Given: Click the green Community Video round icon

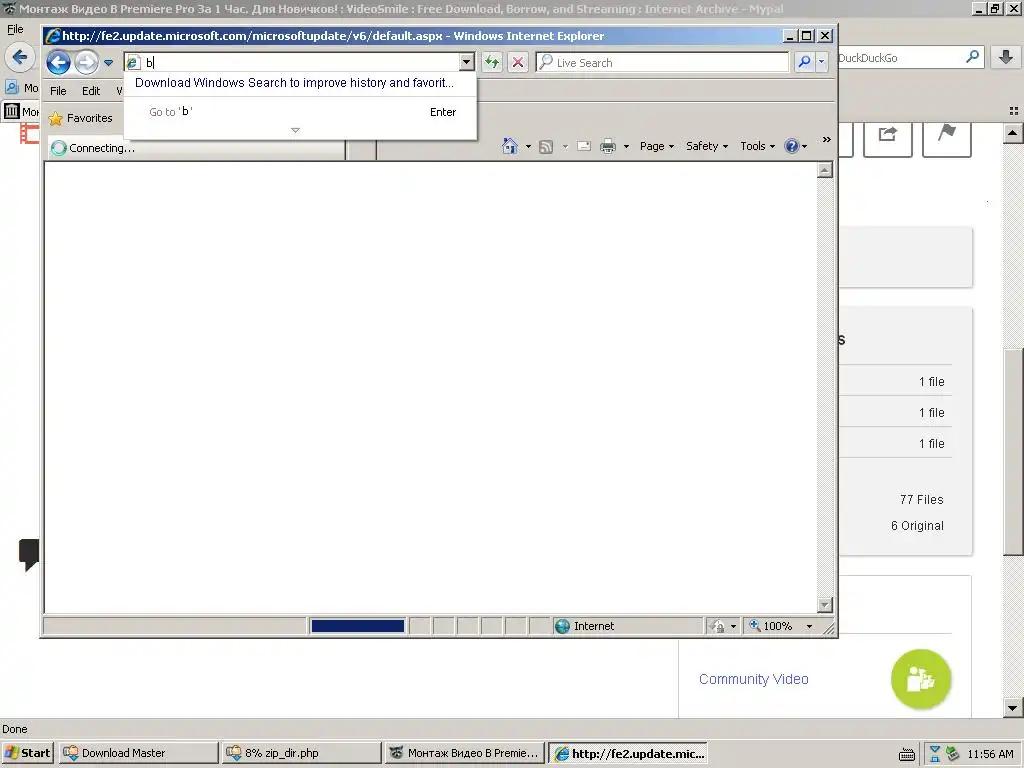Looking at the screenshot, I should coord(921,679).
